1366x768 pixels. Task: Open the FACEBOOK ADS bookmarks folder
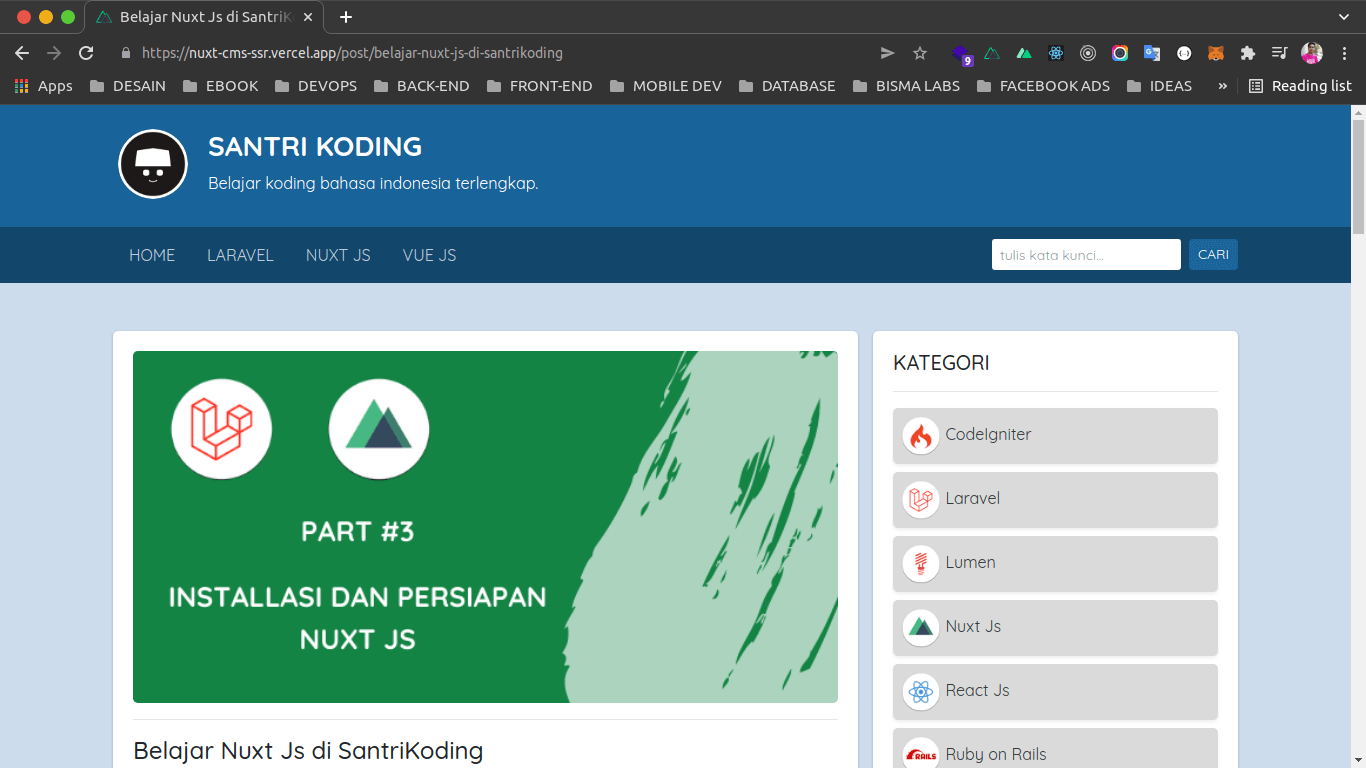[1042, 86]
